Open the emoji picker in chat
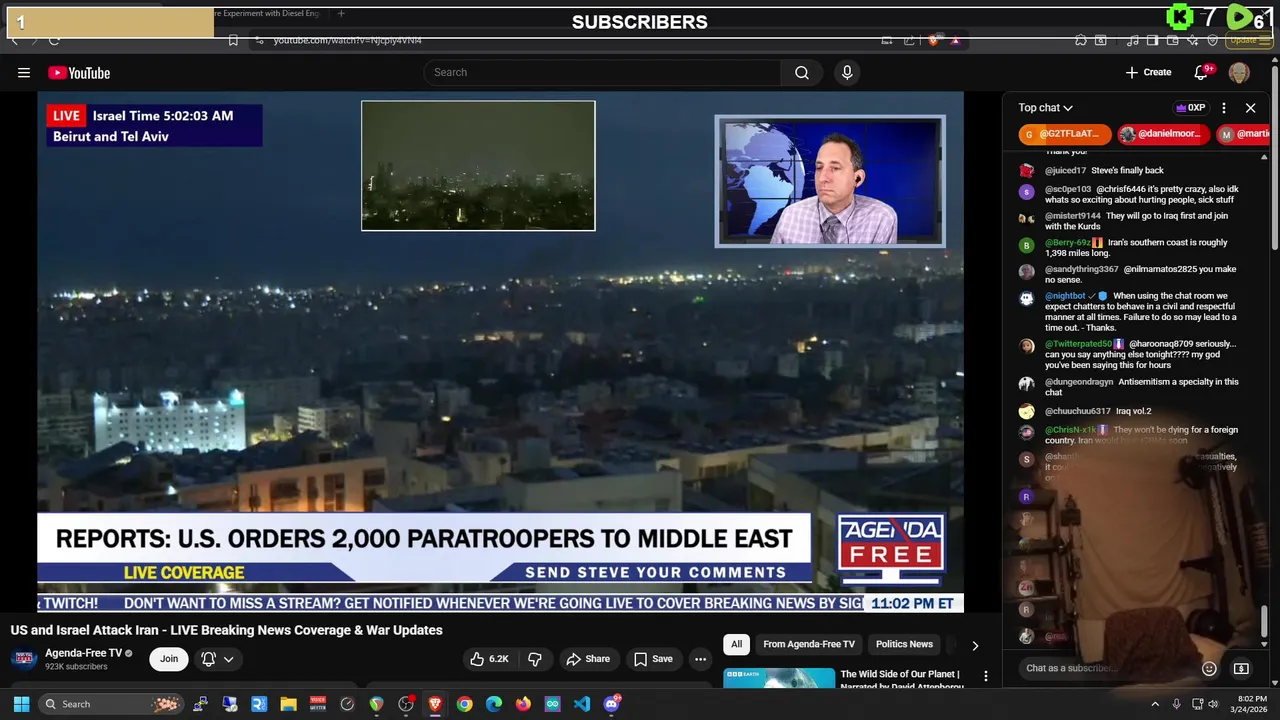Screen dimensions: 1280x720 [1209, 668]
